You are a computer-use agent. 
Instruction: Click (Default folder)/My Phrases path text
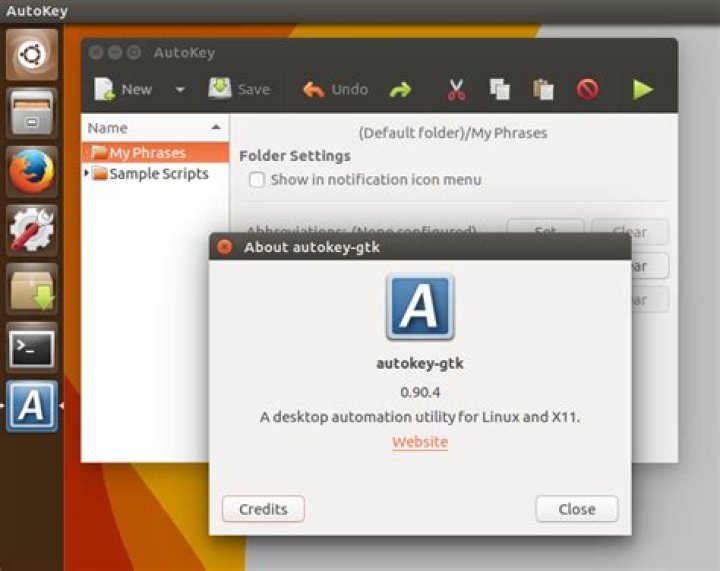[453, 133]
